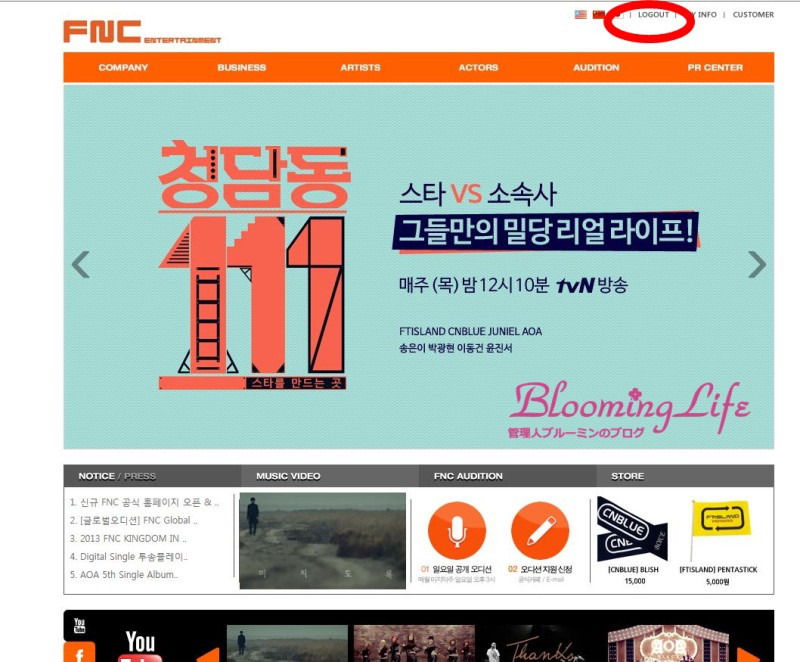
Task: Click the FNC Entertainment logo
Action: pos(140,32)
